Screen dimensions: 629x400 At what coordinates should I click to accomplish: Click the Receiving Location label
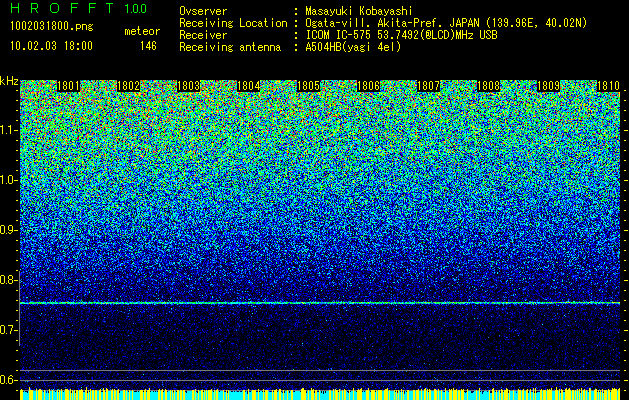tap(233, 24)
